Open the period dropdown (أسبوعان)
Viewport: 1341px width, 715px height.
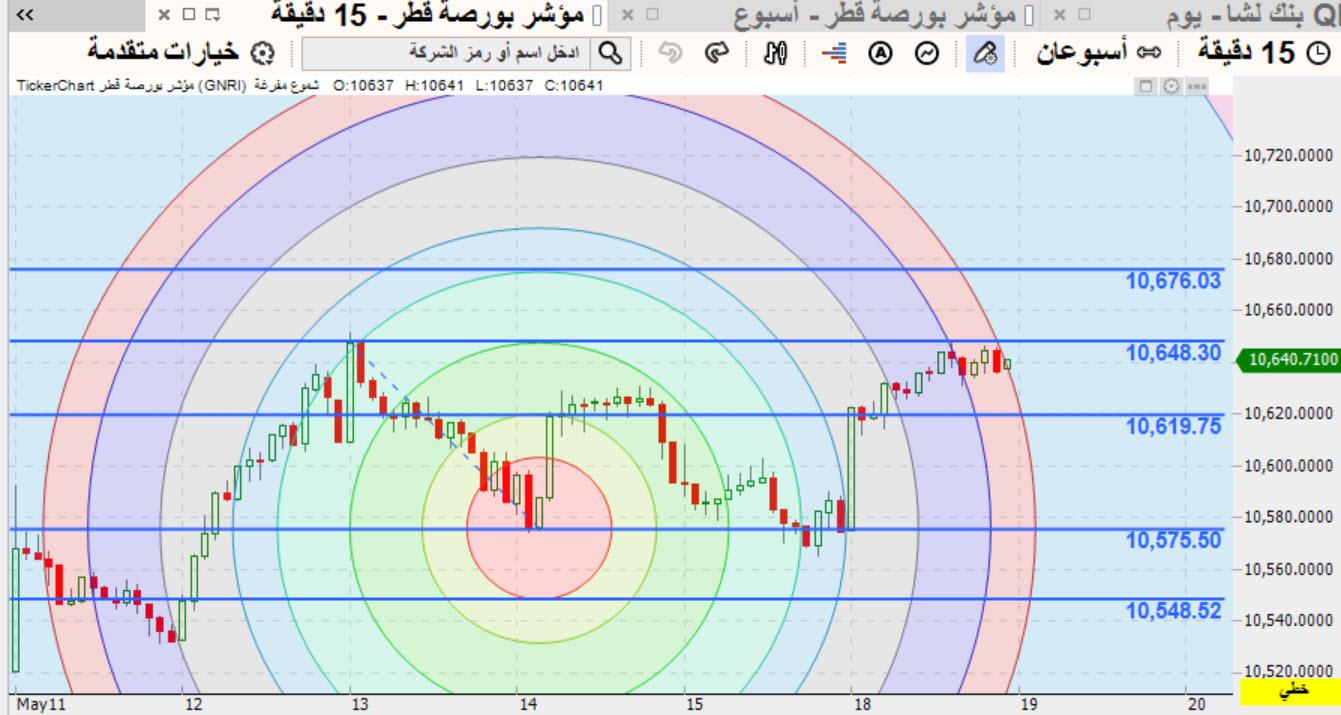point(1083,52)
